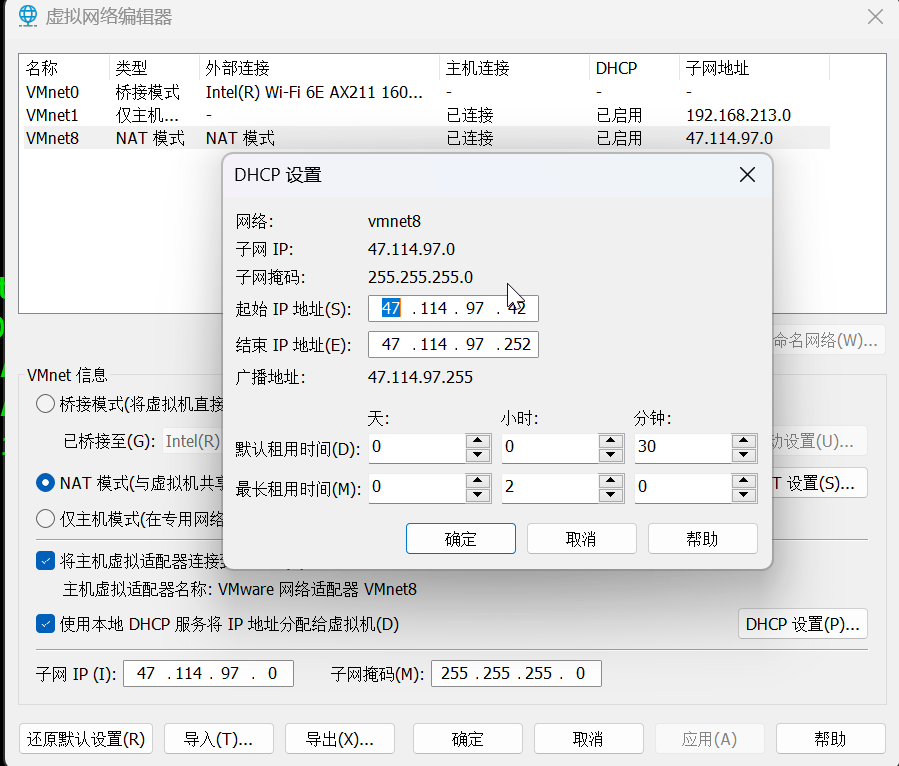Click 确定 at bottom of network editor
899x766 pixels.
(467, 738)
